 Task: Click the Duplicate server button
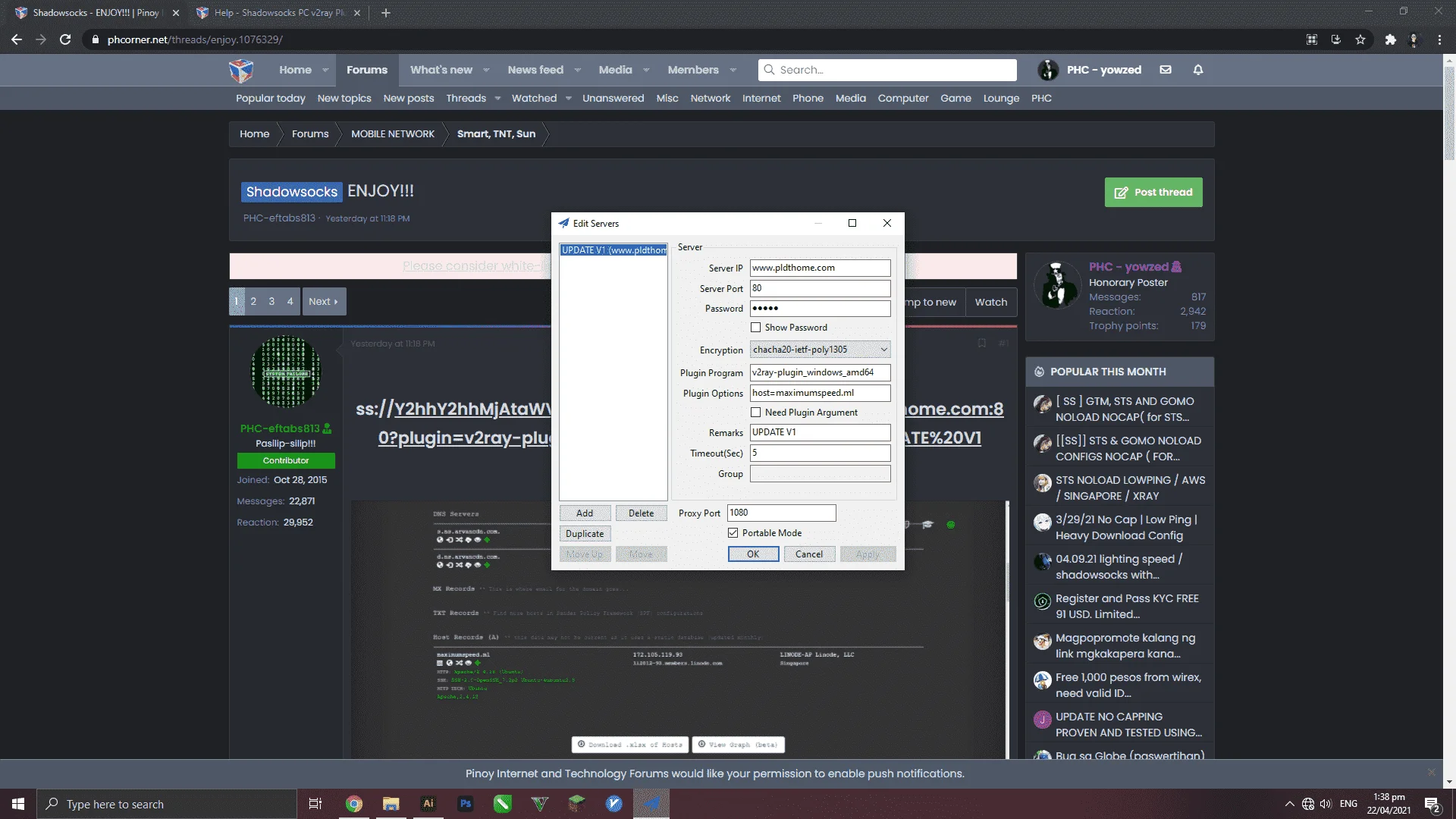coord(585,534)
